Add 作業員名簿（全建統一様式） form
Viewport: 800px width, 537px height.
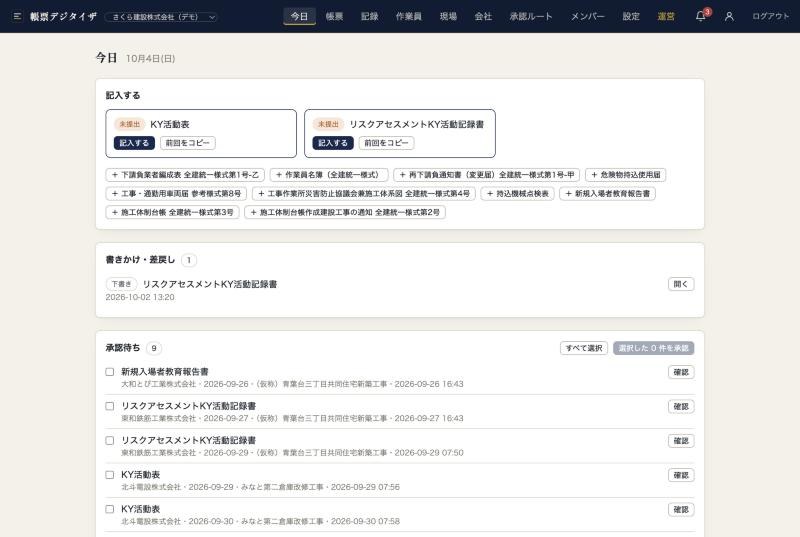pos(329,175)
